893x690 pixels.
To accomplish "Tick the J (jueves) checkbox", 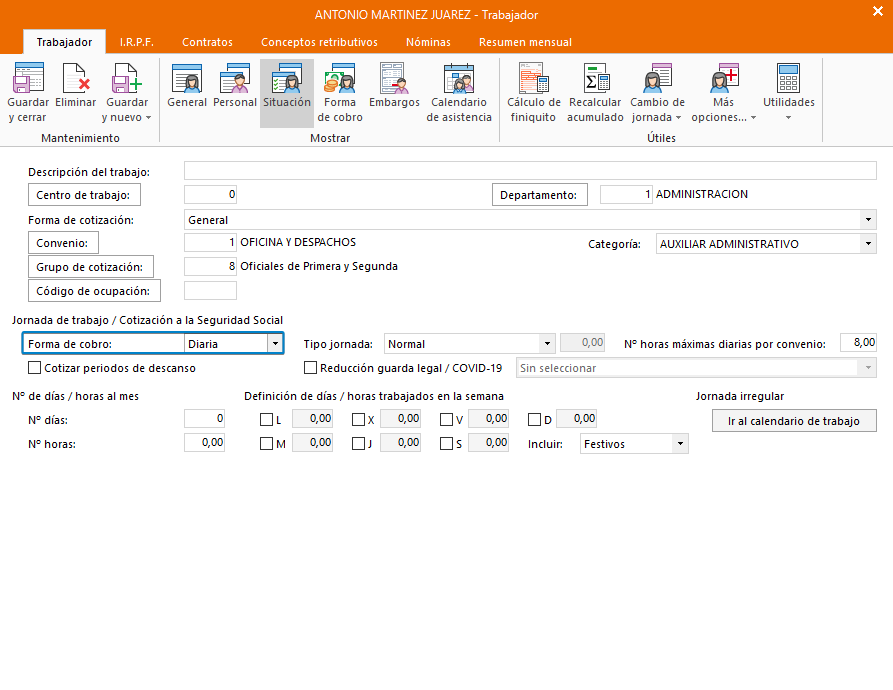I will pos(358,443).
